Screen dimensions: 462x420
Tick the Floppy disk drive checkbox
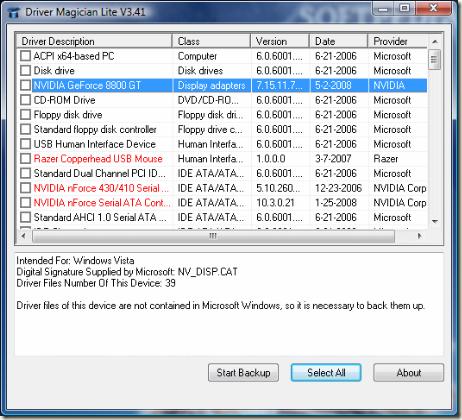[25, 114]
